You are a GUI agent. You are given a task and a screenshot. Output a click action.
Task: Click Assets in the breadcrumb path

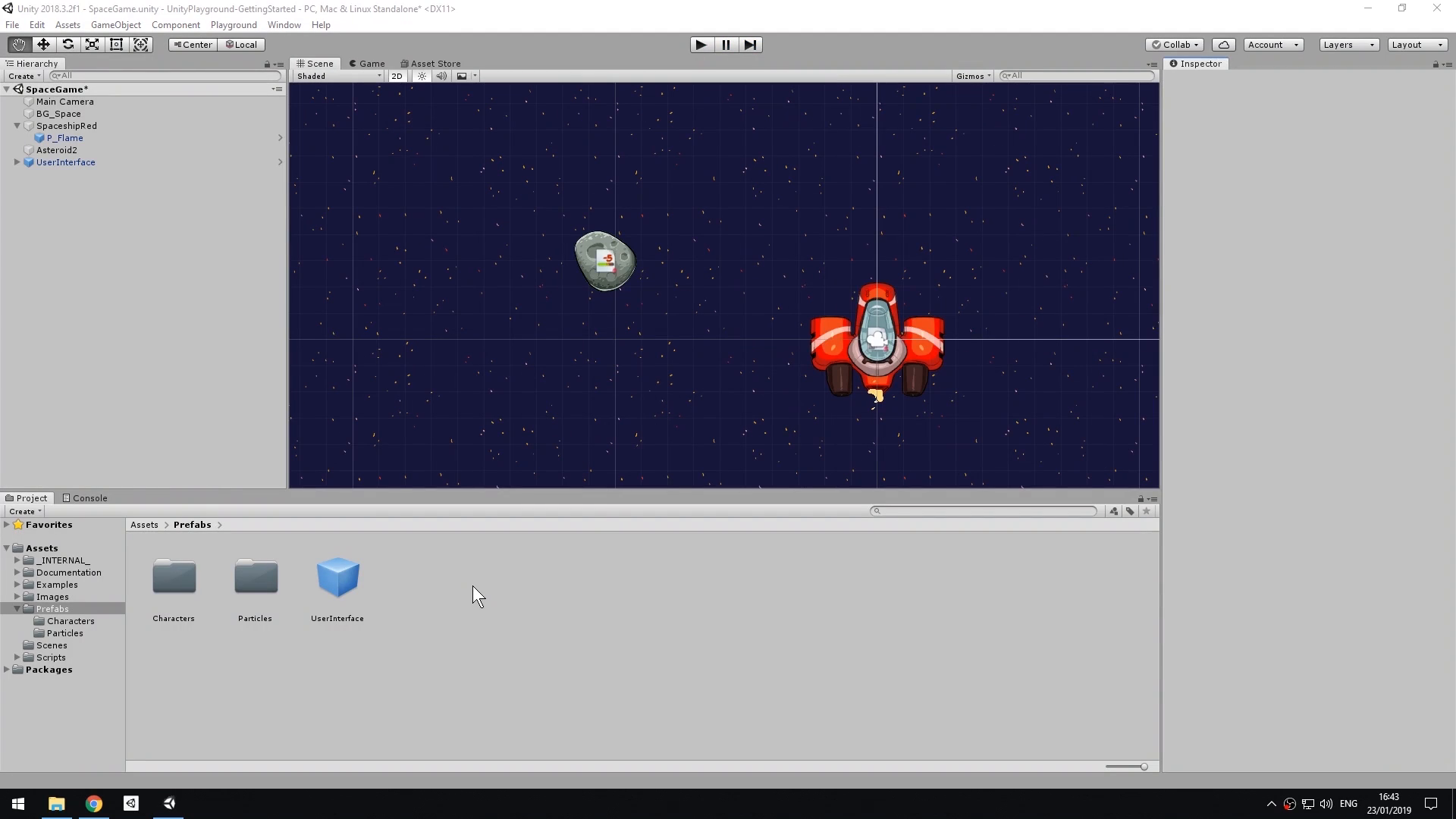[x=144, y=525]
